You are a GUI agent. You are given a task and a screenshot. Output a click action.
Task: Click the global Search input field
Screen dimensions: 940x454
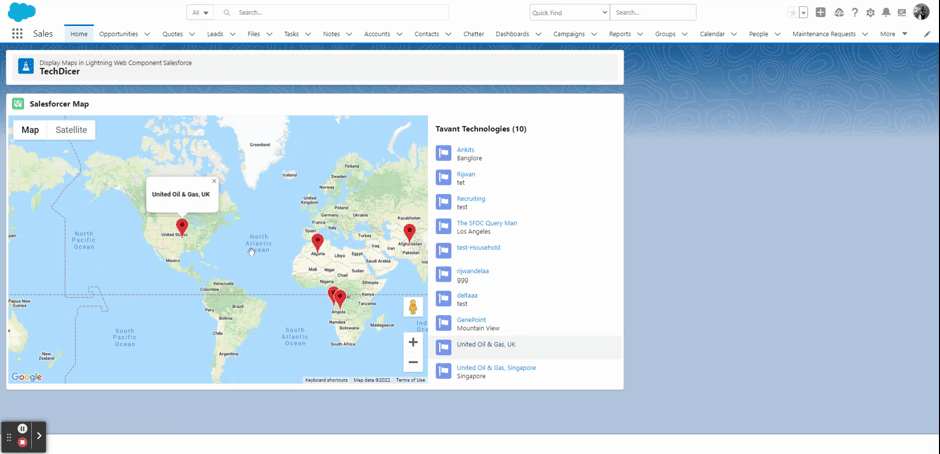pos(332,13)
